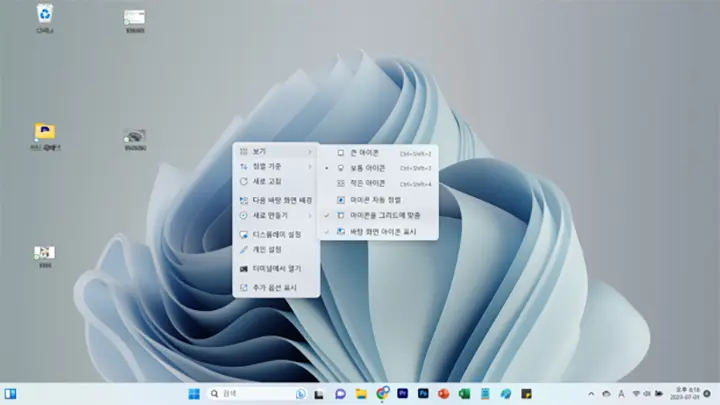Viewport: 720px width, 405px height.
Task: Open 디스플레이 설정 (Display settings)
Action: tap(276, 235)
